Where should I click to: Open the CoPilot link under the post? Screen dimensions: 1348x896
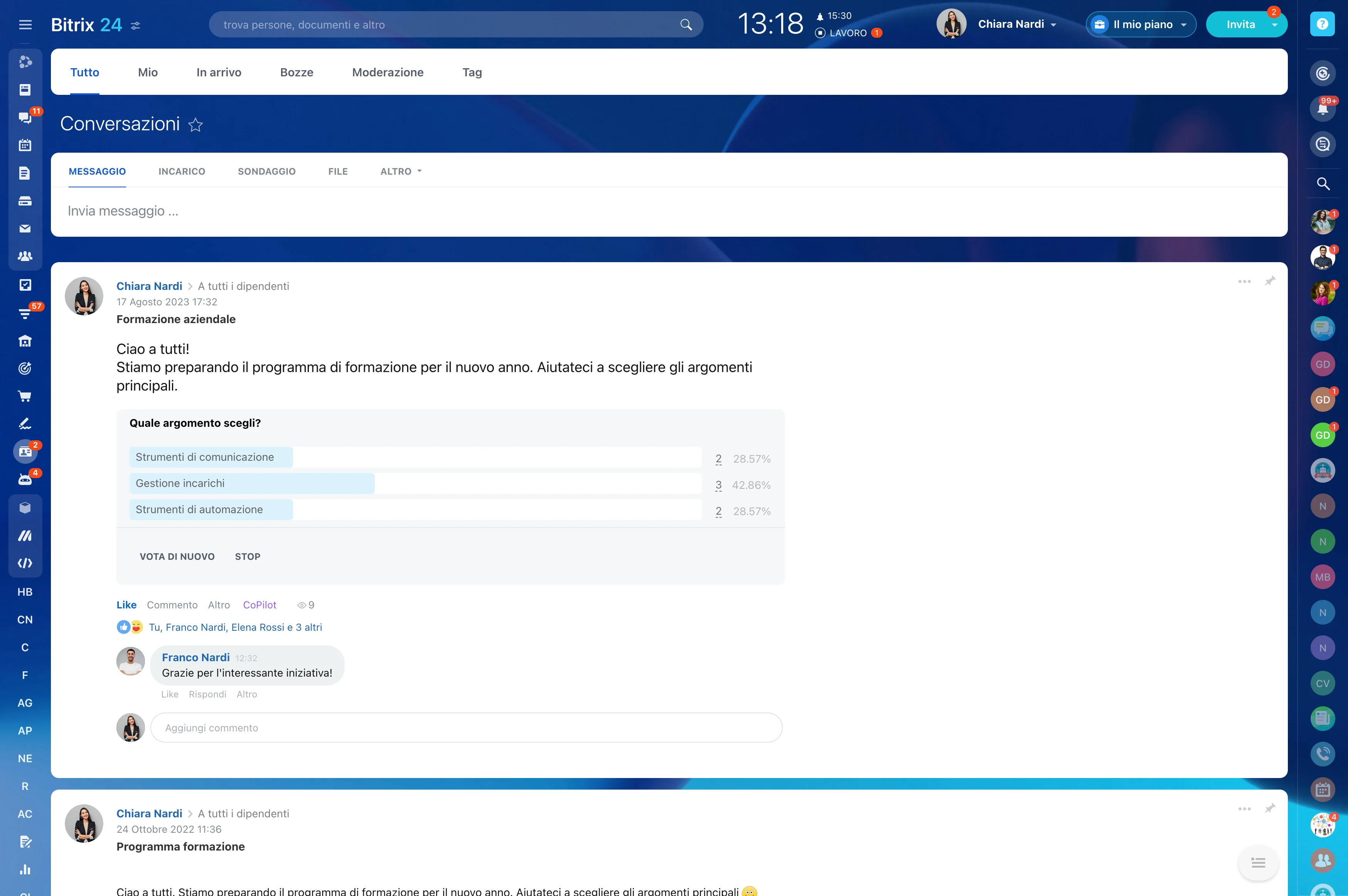coord(259,605)
